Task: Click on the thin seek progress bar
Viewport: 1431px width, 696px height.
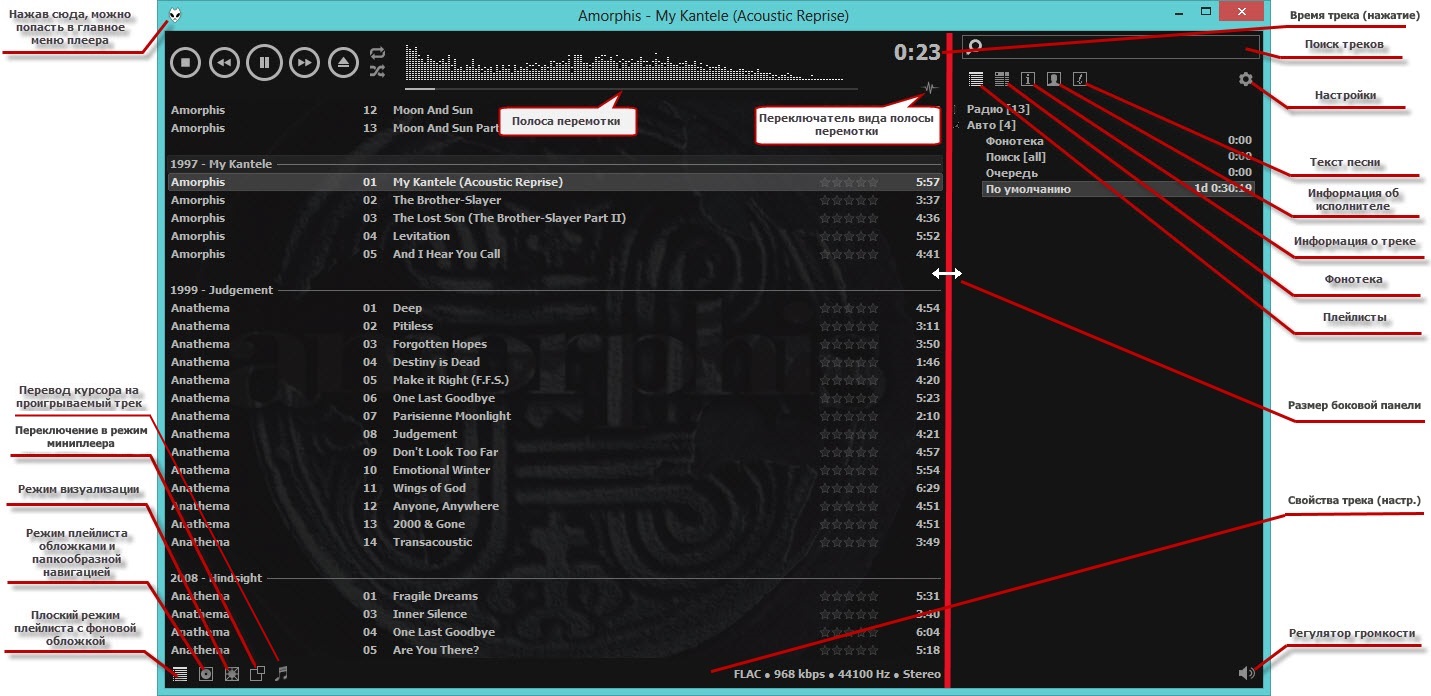Action: pos(631,89)
